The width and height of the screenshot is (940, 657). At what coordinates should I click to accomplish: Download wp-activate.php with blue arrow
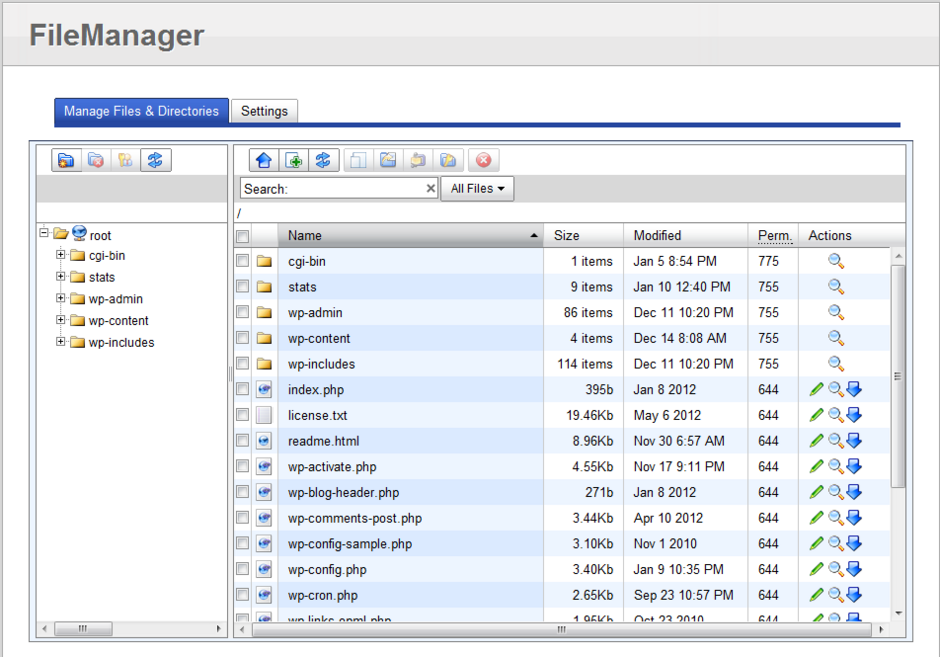(x=854, y=466)
